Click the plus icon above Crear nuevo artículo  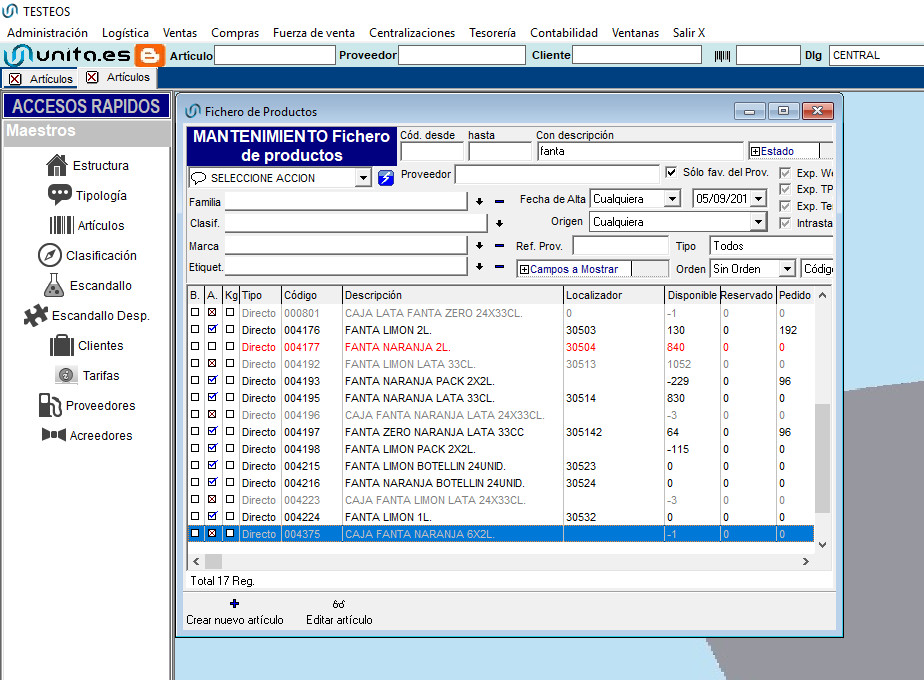click(235, 603)
